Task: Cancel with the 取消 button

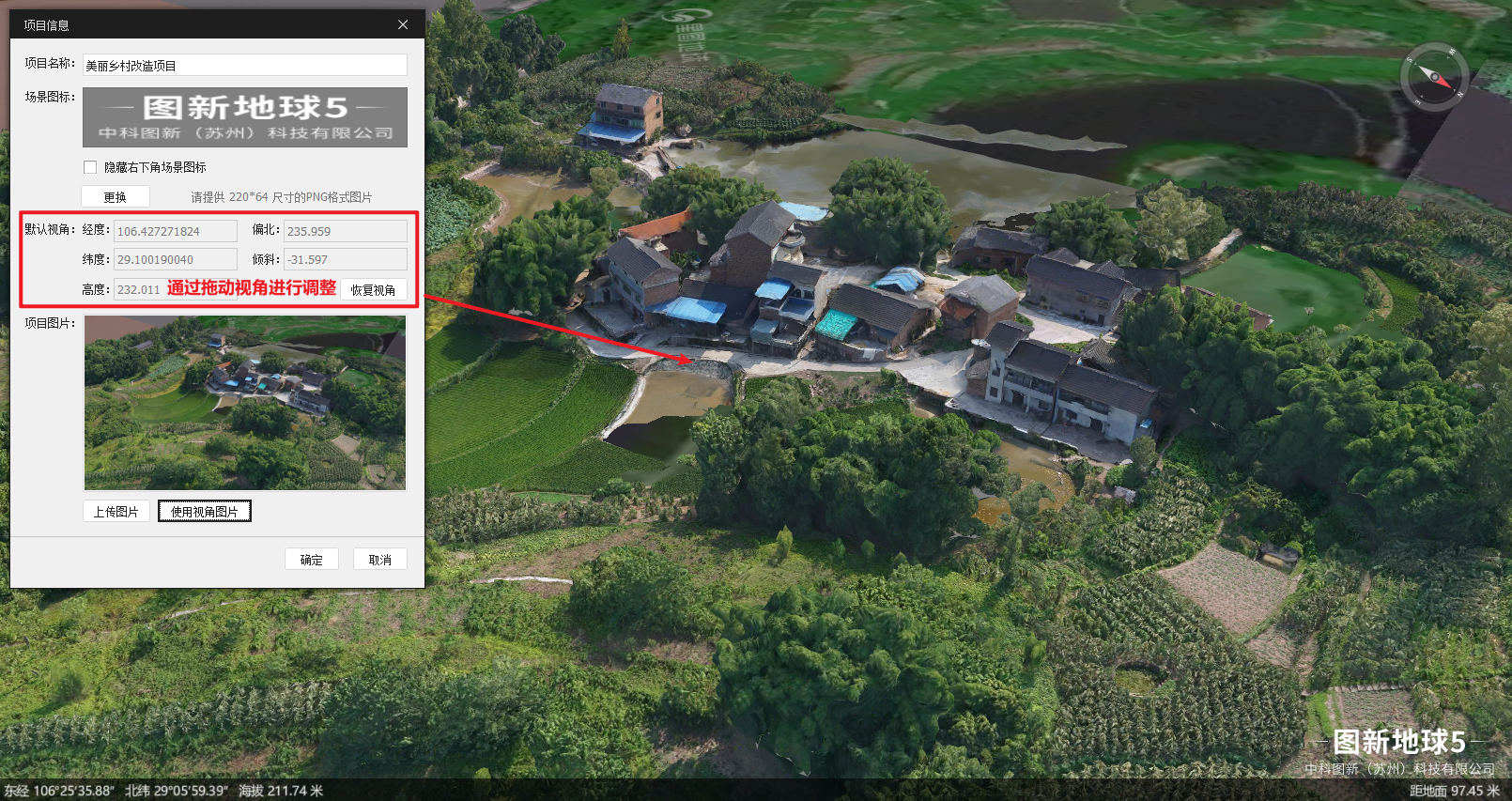Action: (379, 559)
